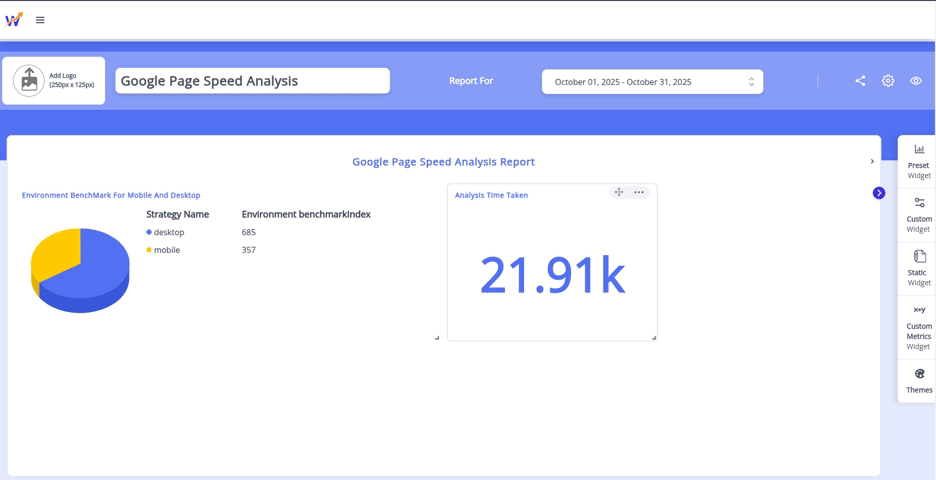Click the Add Logo upload icon
This screenshot has width=936, height=480.
[29, 81]
